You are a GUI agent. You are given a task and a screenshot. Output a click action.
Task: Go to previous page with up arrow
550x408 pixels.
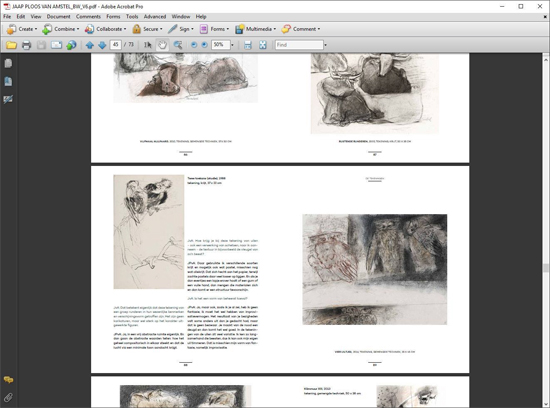(x=89, y=45)
